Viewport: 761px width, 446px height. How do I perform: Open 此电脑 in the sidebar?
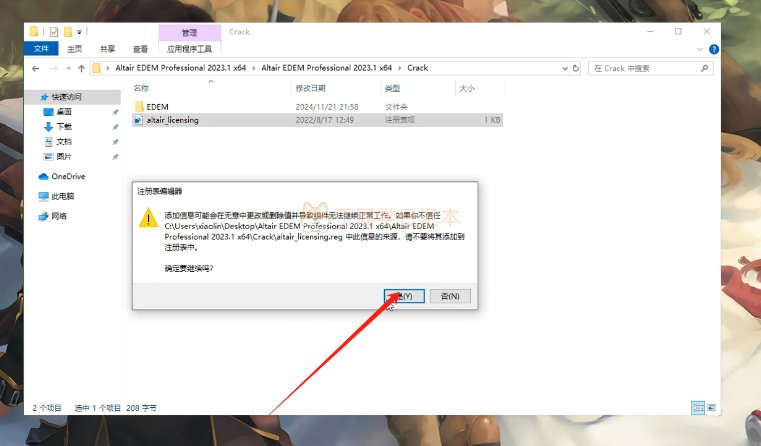tap(63, 196)
